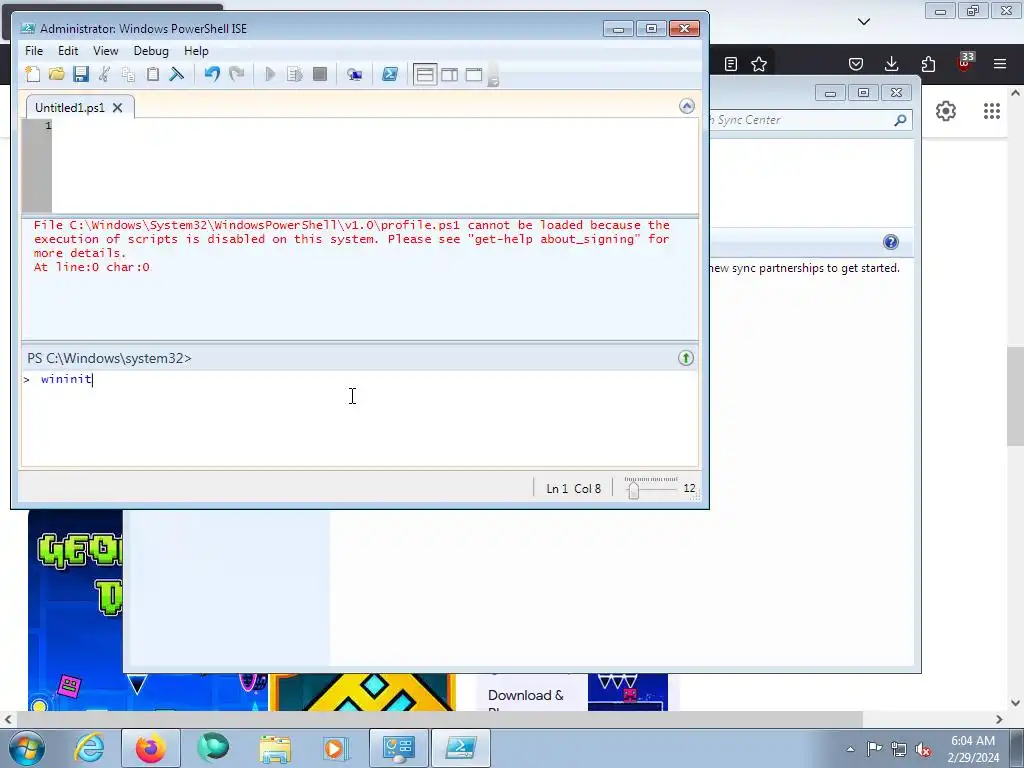Image resolution: width=1024 pixels, height=768 pixels.
Task: Adjust the font zoom slider in status bar
Action: tap(633, 488)
